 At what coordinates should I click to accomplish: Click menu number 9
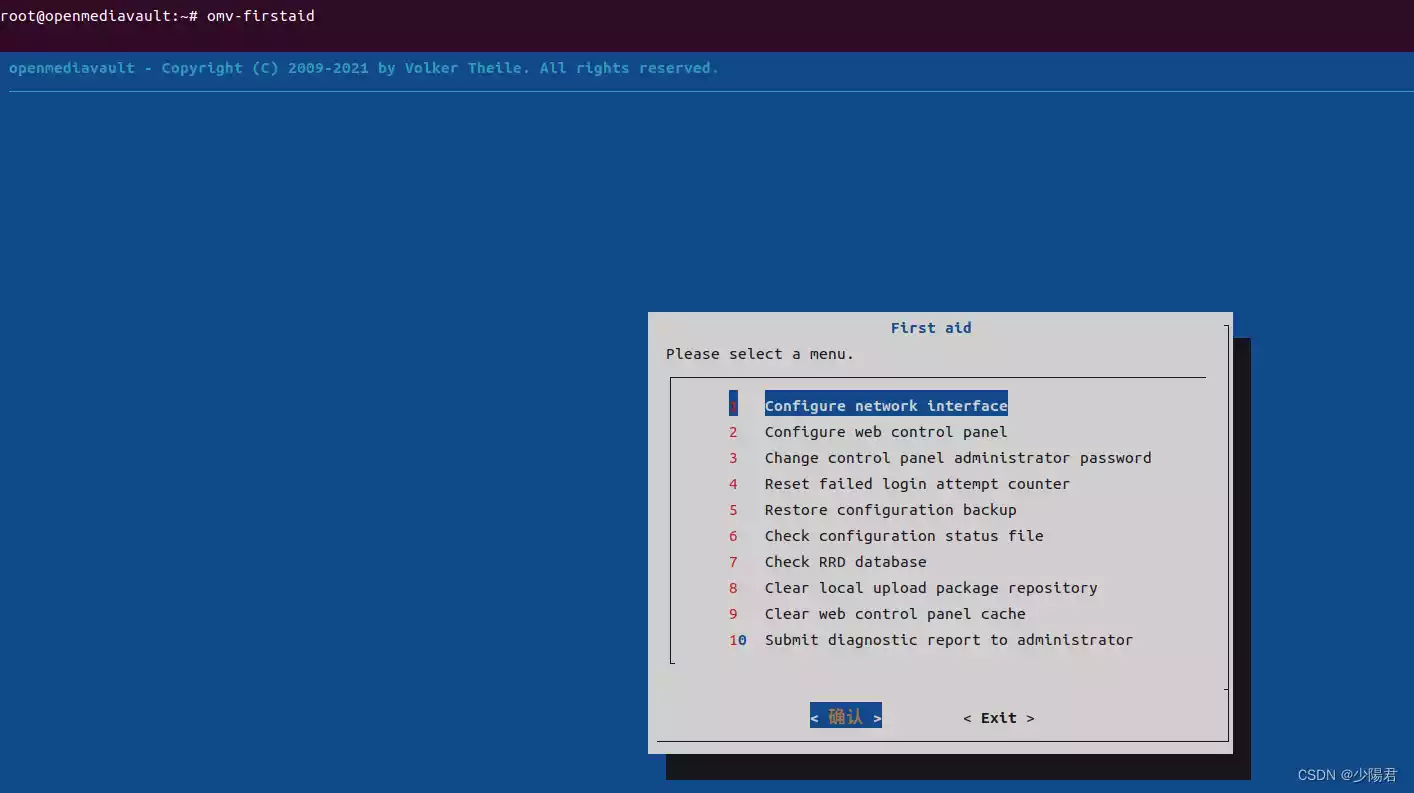(x=733, y=614)
